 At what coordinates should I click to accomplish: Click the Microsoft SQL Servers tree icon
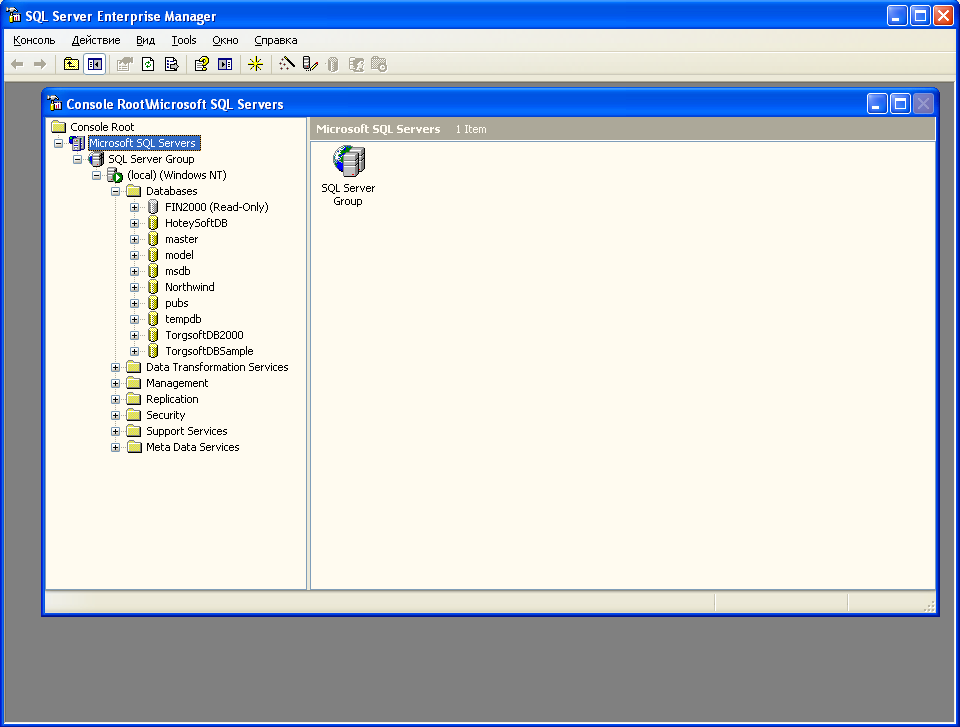tap(77, 143)
